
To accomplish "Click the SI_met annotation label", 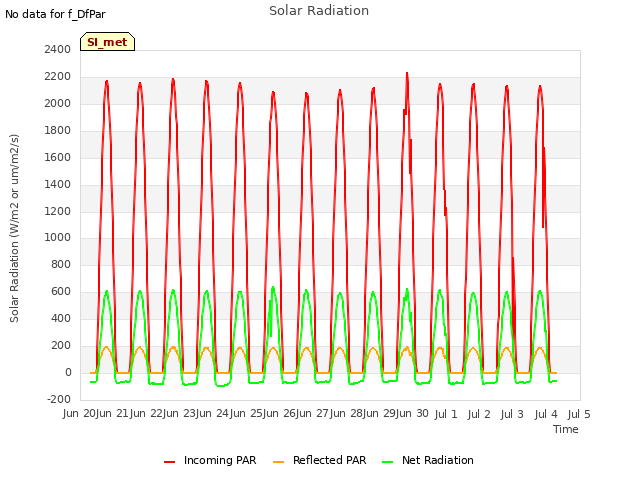I will pos(107,42).
